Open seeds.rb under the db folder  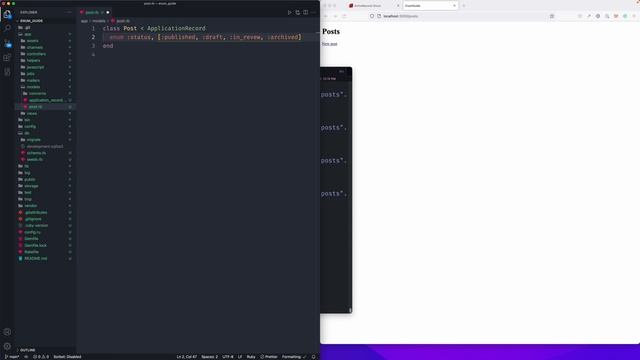pyautogui.click(x=35, y=160)
